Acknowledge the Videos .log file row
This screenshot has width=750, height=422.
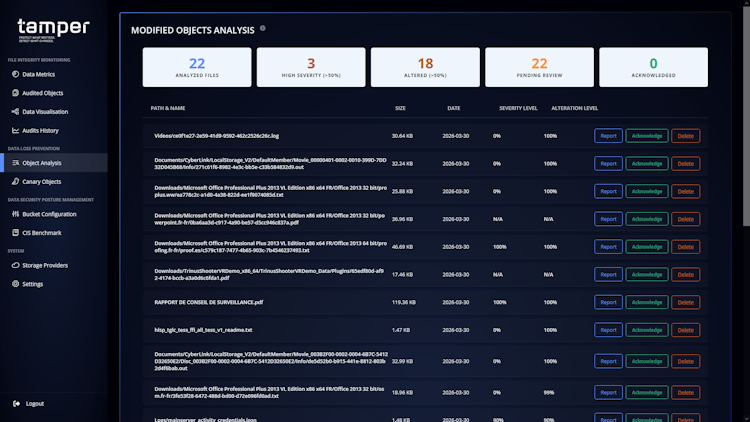[646, 136]
